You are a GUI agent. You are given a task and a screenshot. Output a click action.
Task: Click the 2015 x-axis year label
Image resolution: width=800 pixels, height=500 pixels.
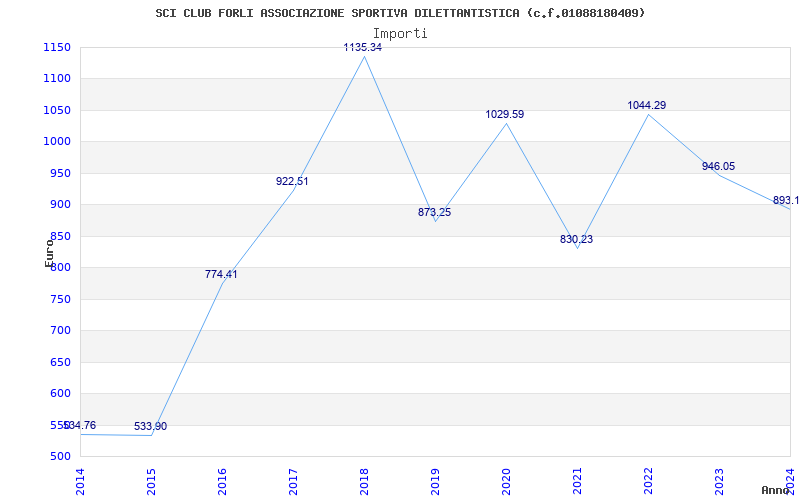pyautogui.click(x=151, y=482)
